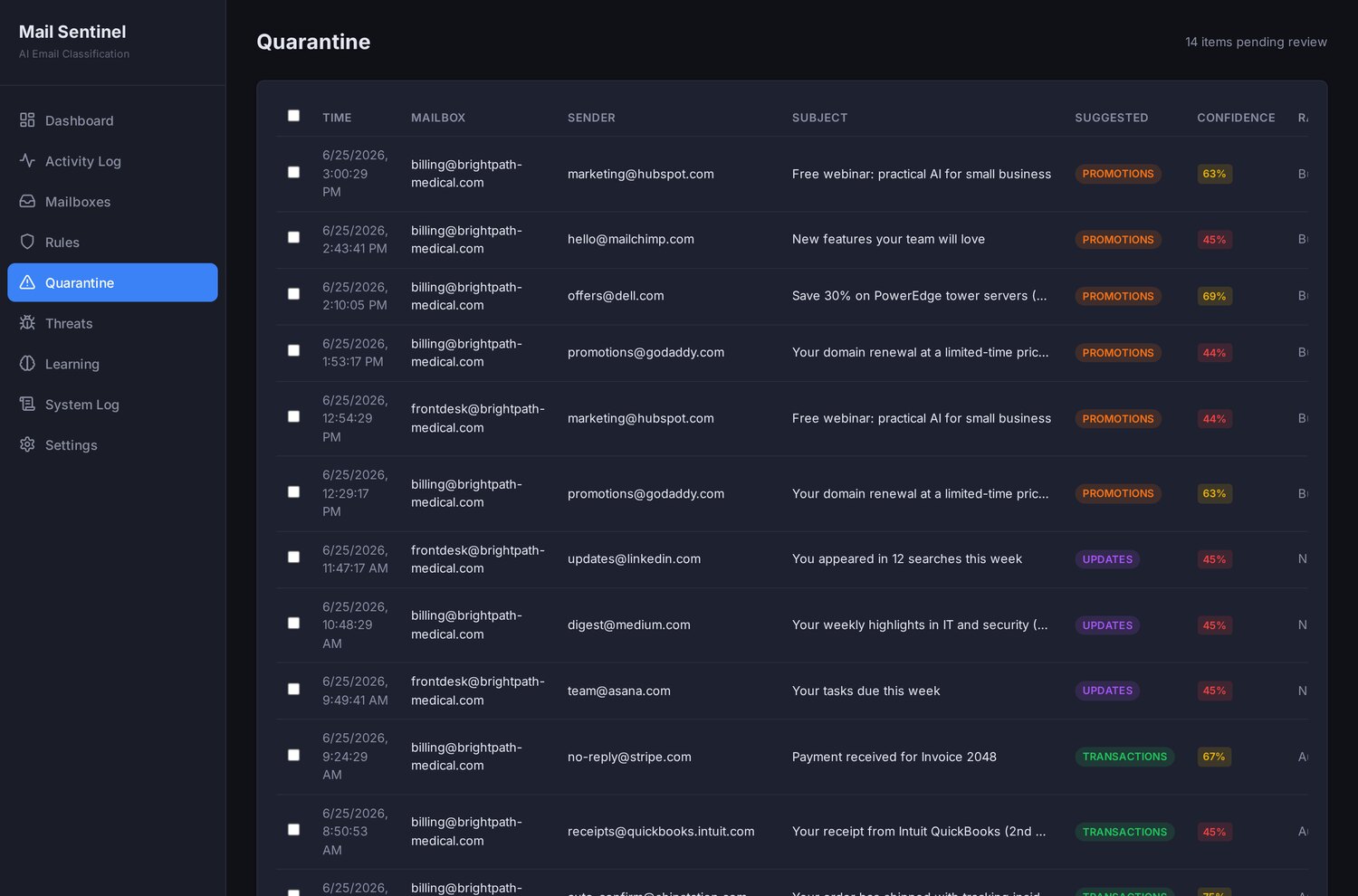Click timestamp 6/25/2026, 9:49:41 AM
Viewport: 1358px width, 896px height.
[355, 691]
